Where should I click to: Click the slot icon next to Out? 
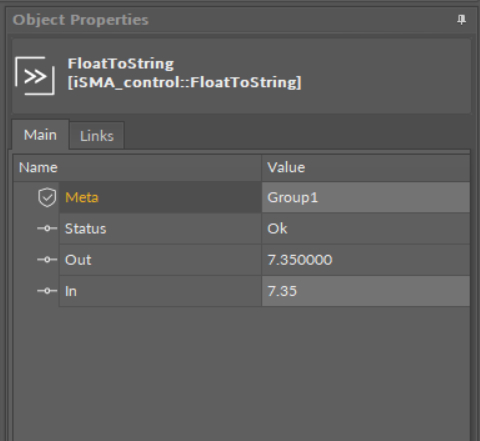47,260
